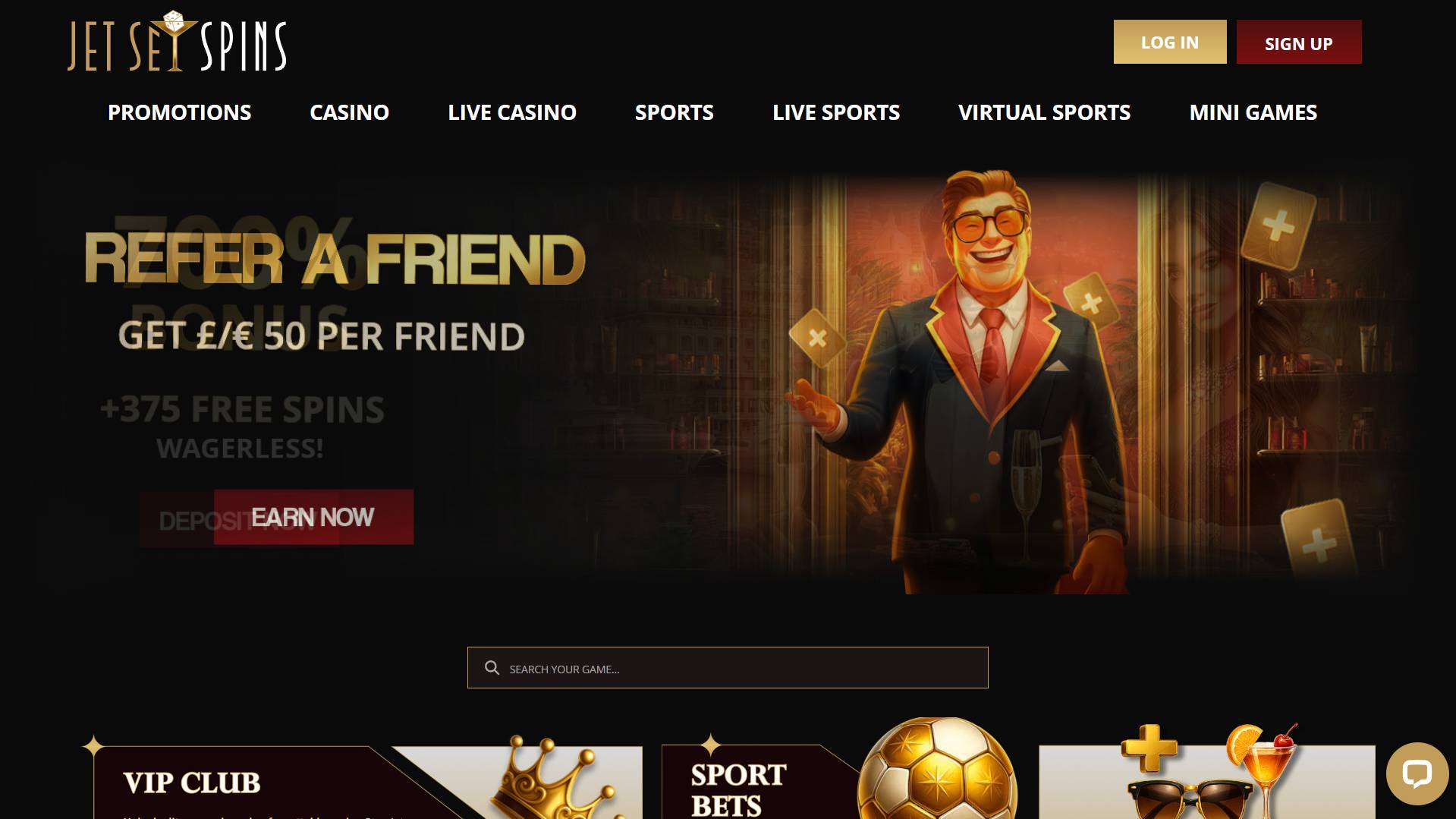Open Live Sports from the menu
This screenshot has height=819, width=1456.
tap(836, 112)
